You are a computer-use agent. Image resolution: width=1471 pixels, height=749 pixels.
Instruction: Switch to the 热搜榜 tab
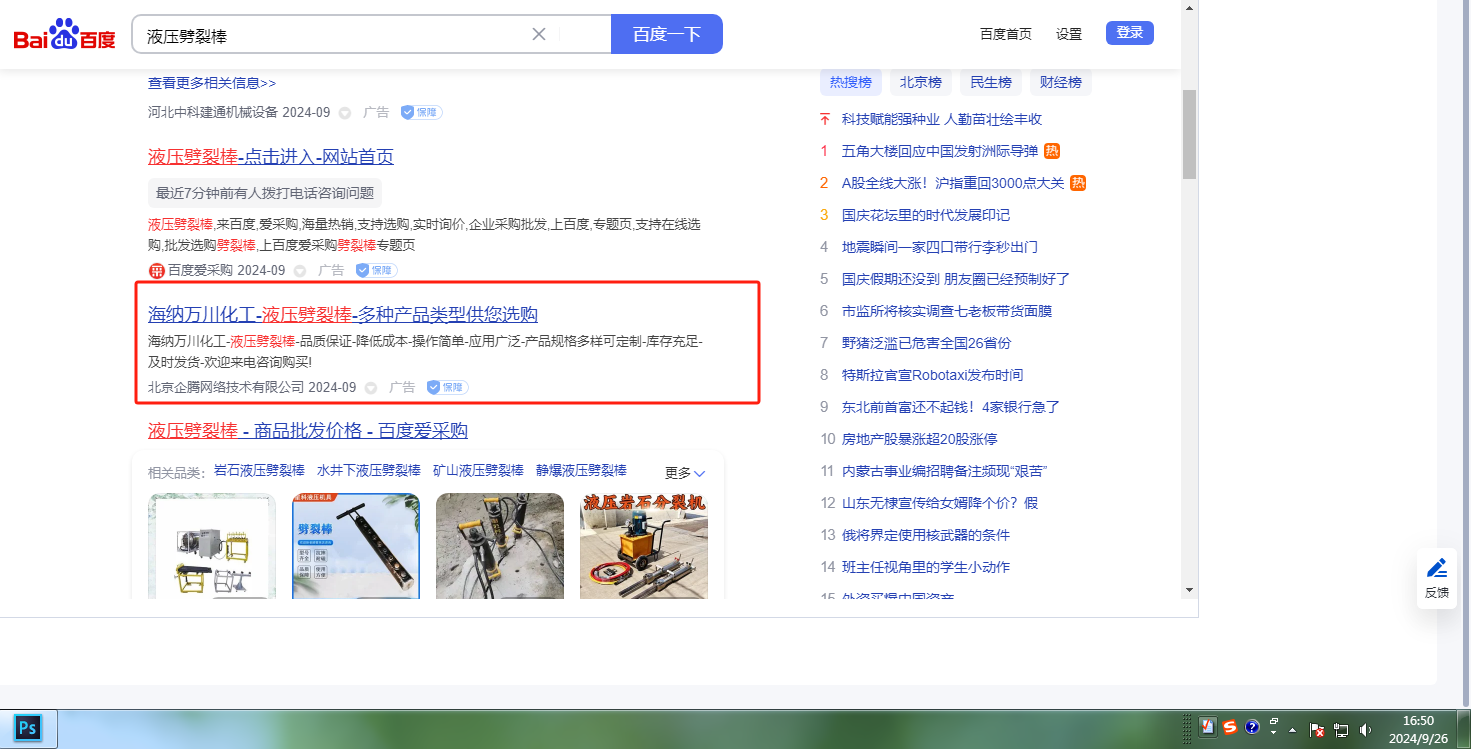[x=851, y=82]
